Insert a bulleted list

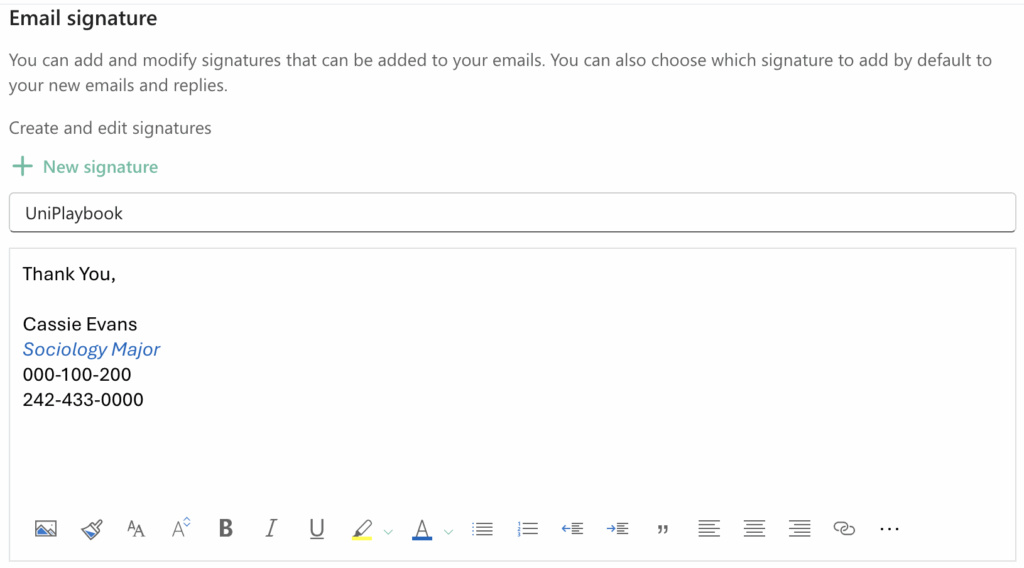[483, 529]
